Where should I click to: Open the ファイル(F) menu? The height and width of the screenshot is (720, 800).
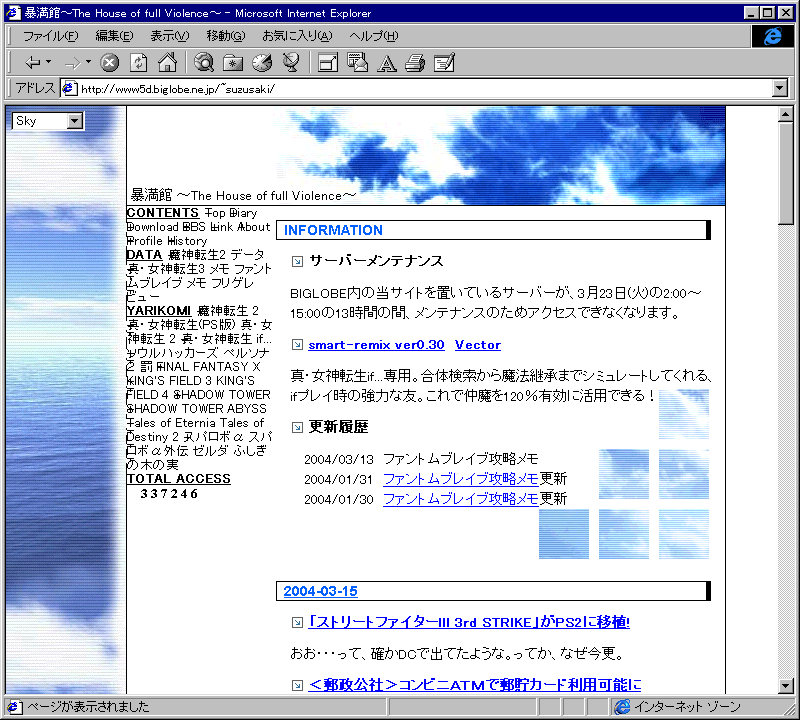[x=51, y=36]
